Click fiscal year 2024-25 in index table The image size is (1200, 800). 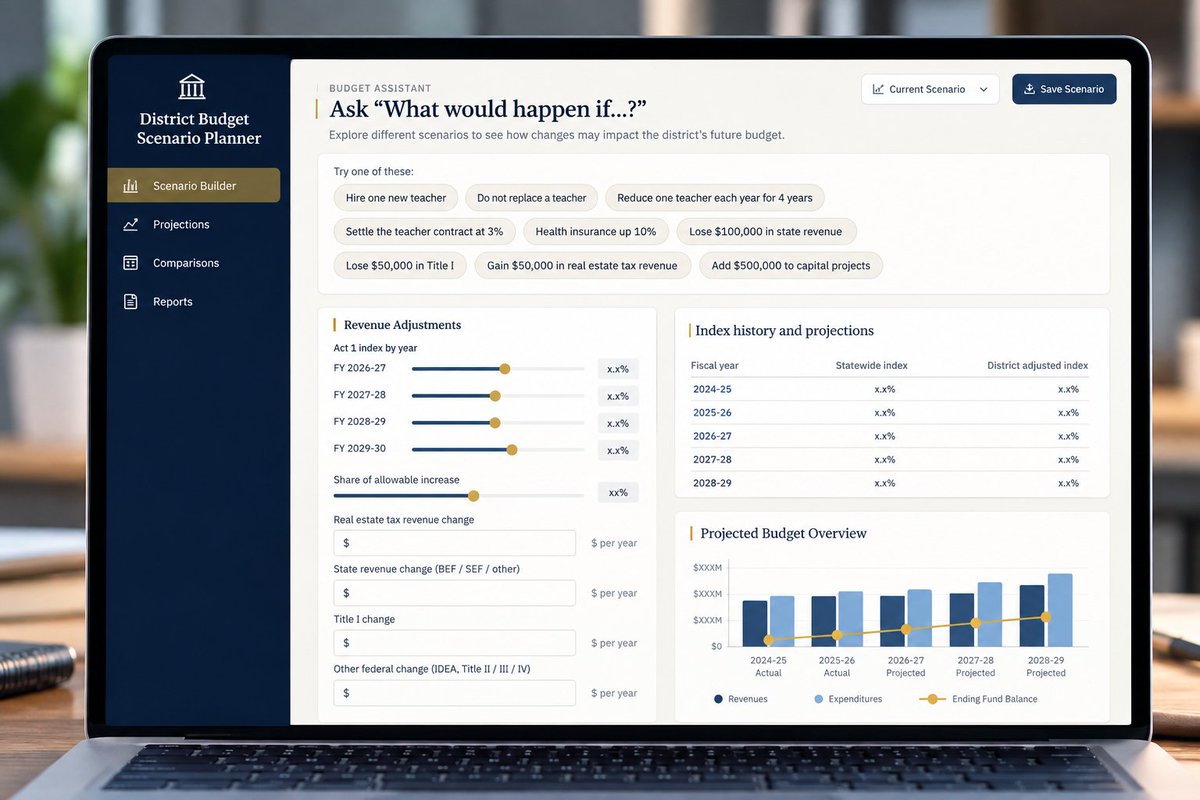[x=712, y=389]
